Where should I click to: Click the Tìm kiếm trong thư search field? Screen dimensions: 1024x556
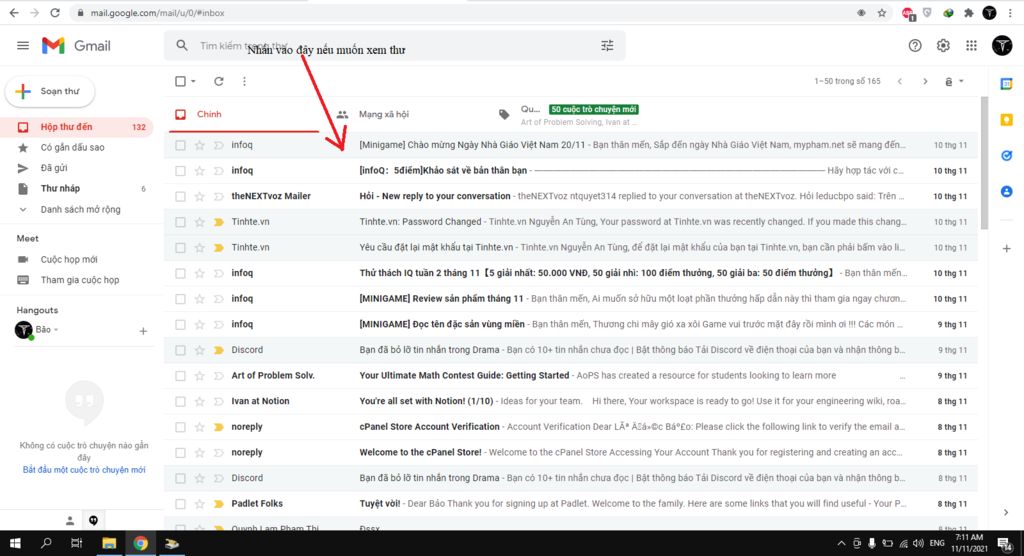[x=394, y=46]
